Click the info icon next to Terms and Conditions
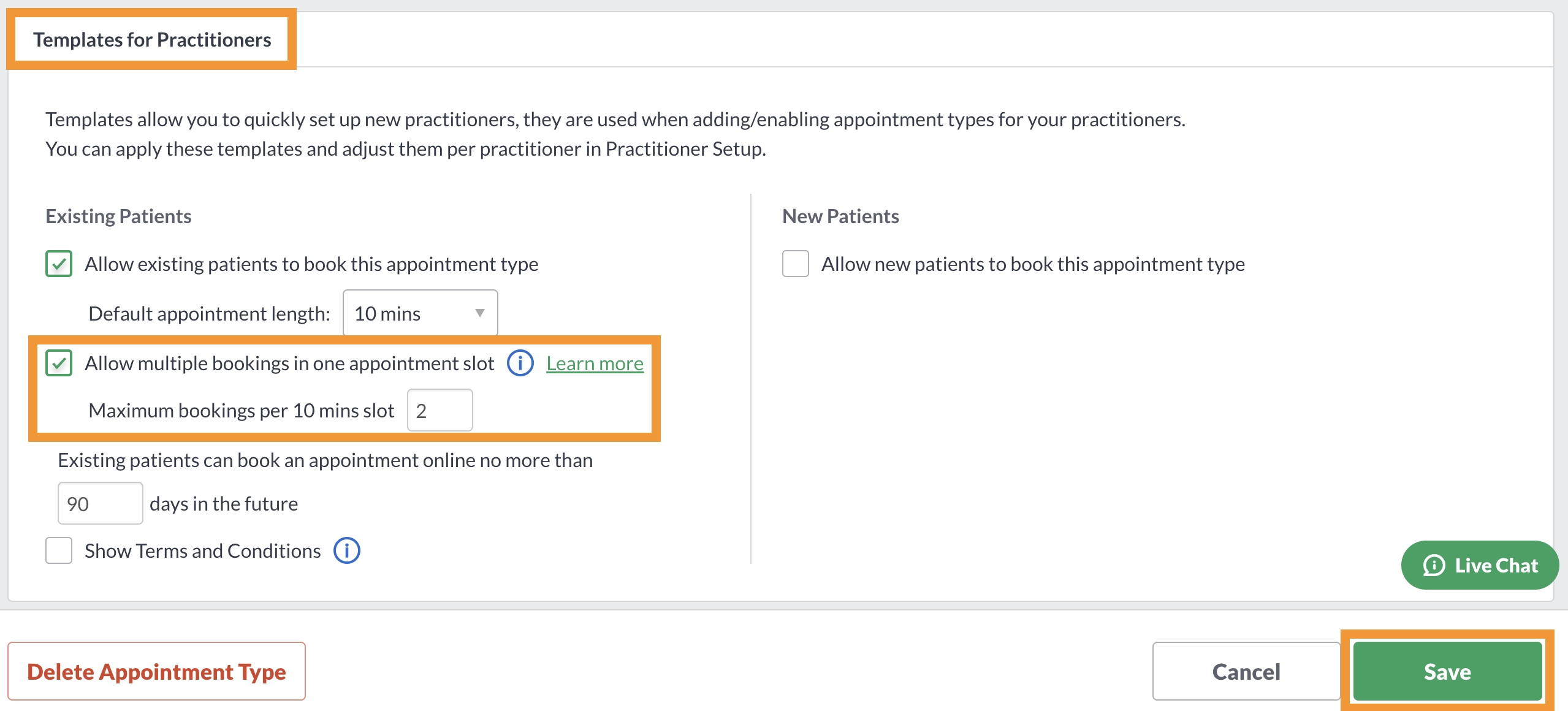 (346, 550)
